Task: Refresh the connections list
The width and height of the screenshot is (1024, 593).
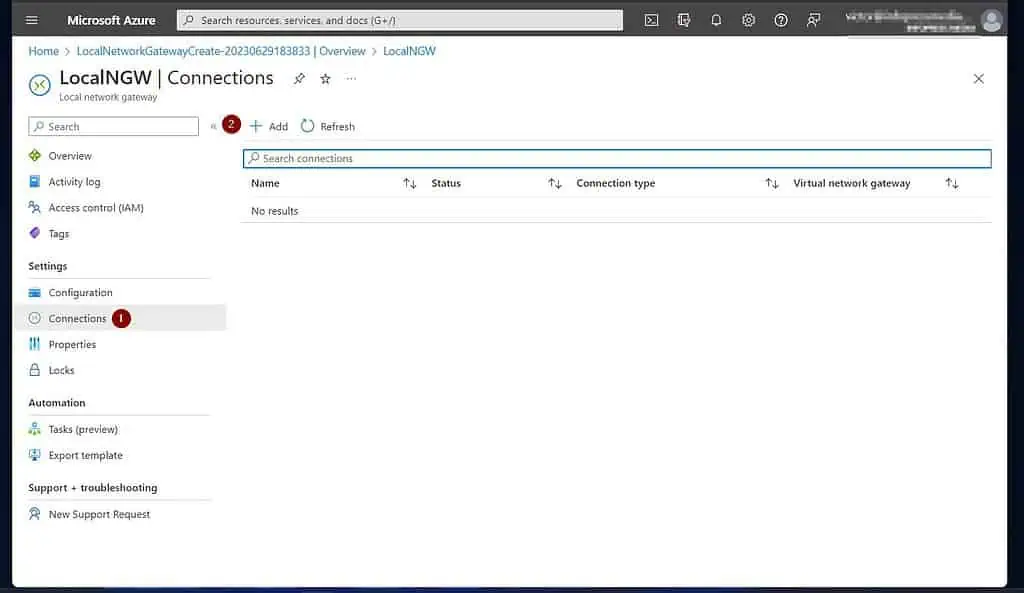Action: tap(328, 127)
